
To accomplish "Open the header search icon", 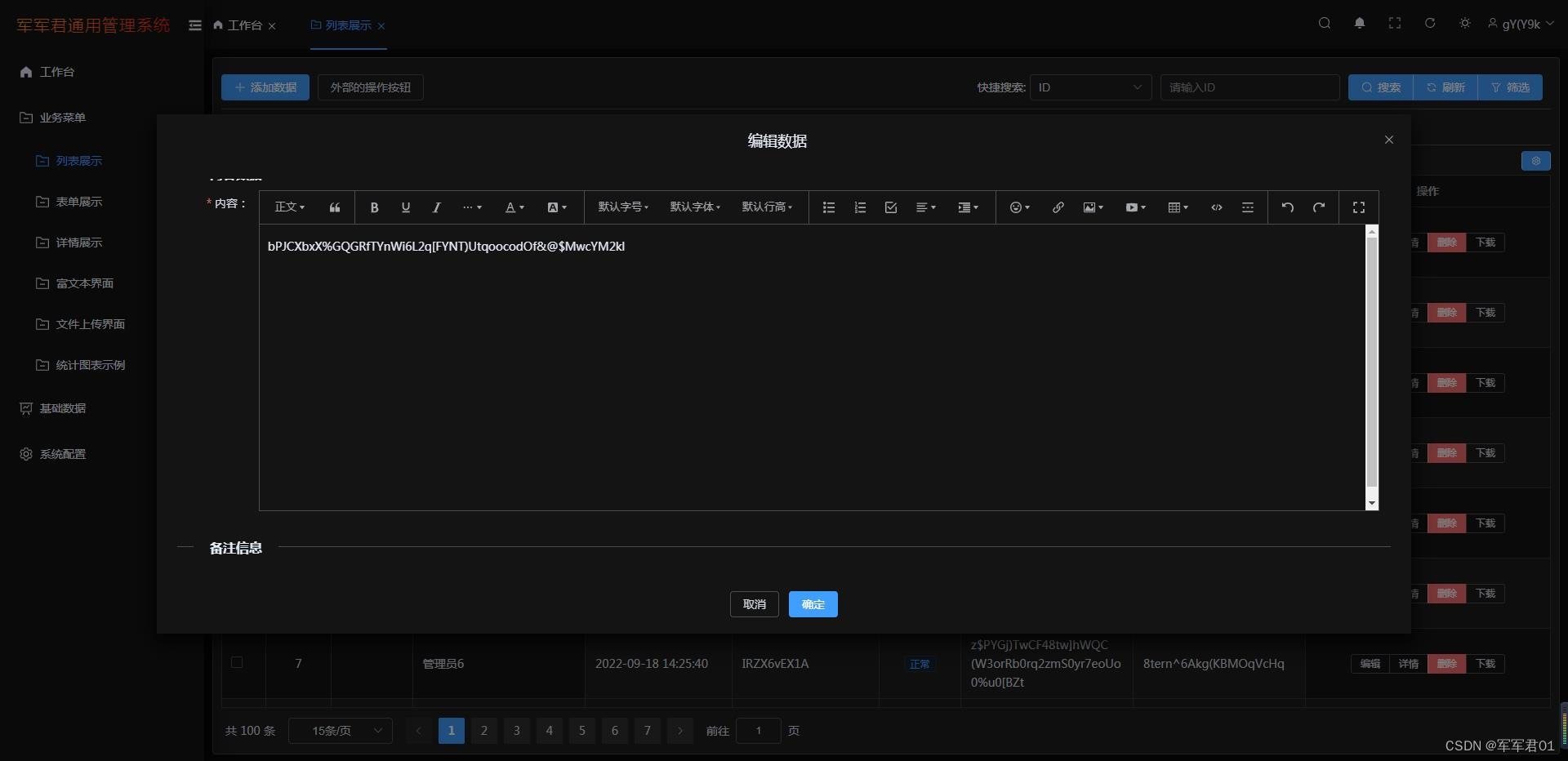I will (x=1324, y=24).
